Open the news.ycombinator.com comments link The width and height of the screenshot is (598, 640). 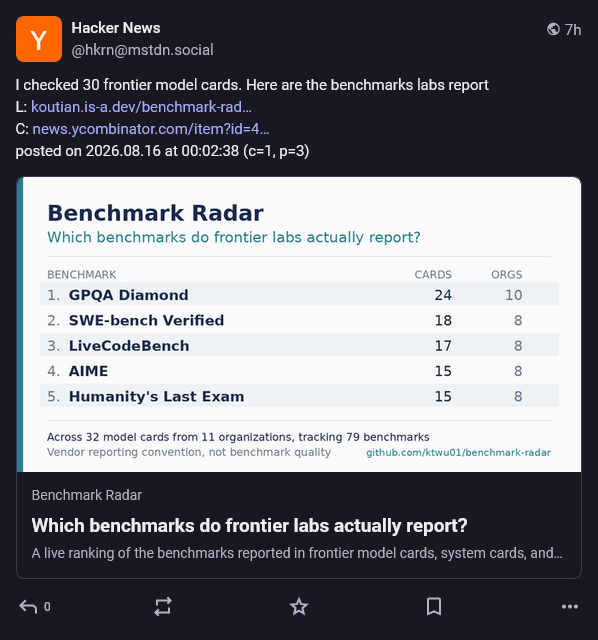click(x=151, y=129)
